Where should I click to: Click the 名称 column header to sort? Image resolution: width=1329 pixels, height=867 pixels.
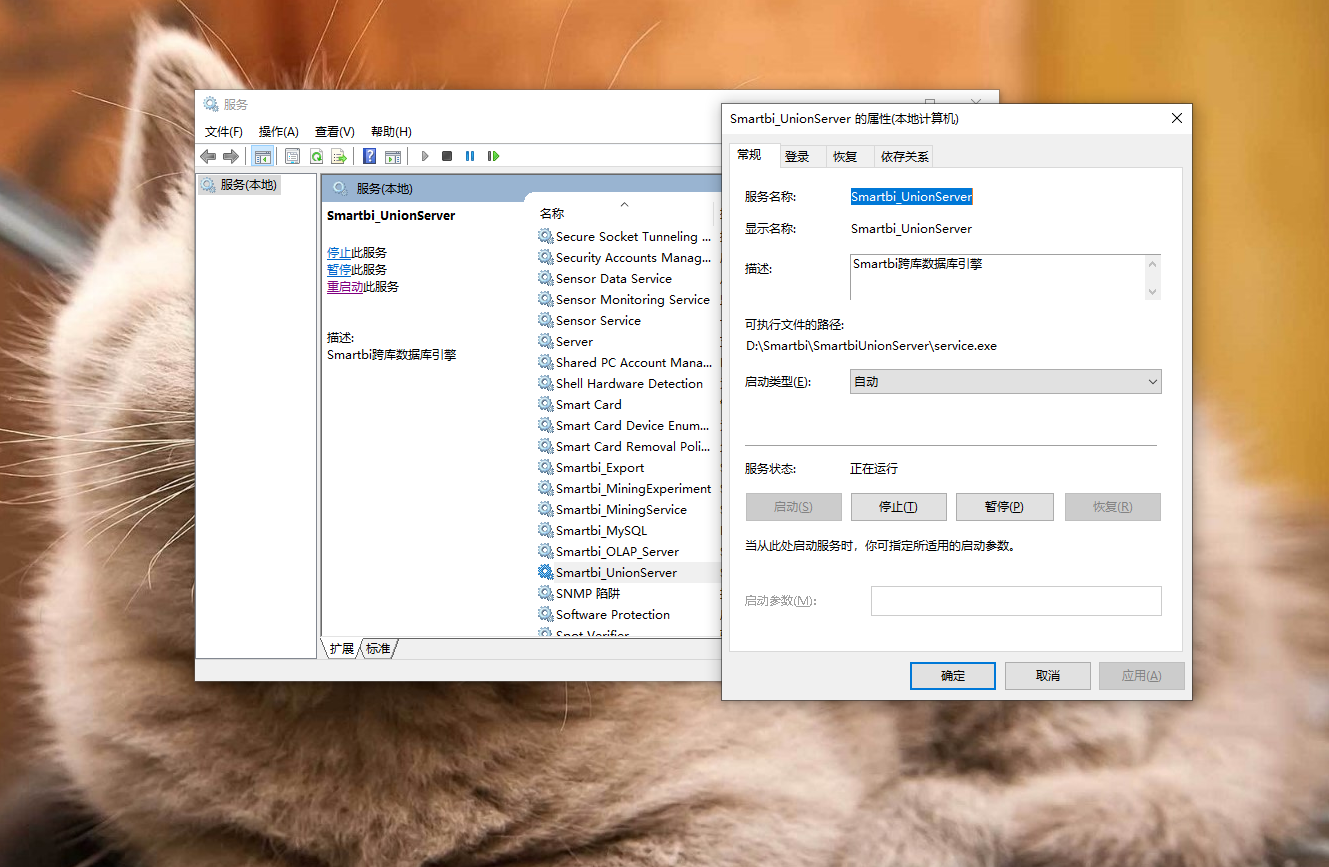624,213
